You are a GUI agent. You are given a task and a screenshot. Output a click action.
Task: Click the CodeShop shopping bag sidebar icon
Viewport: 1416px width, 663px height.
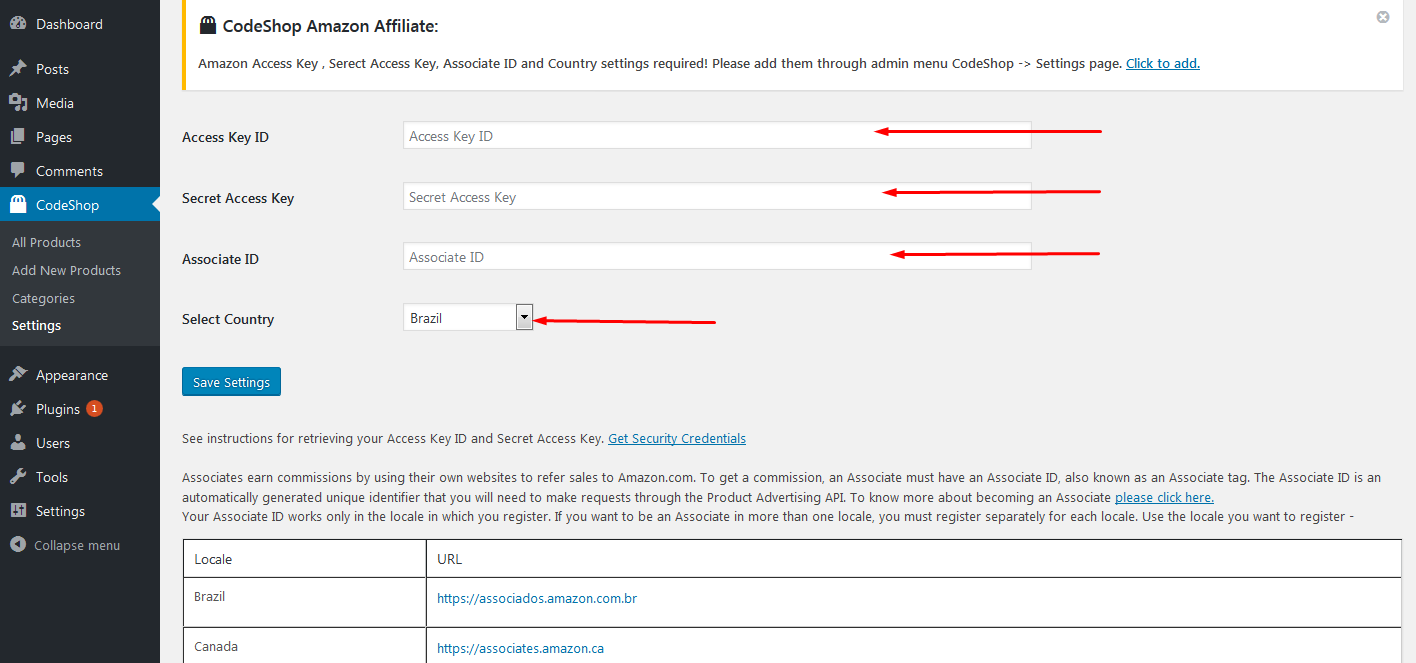pyautogui.click(x=18, y=205)
